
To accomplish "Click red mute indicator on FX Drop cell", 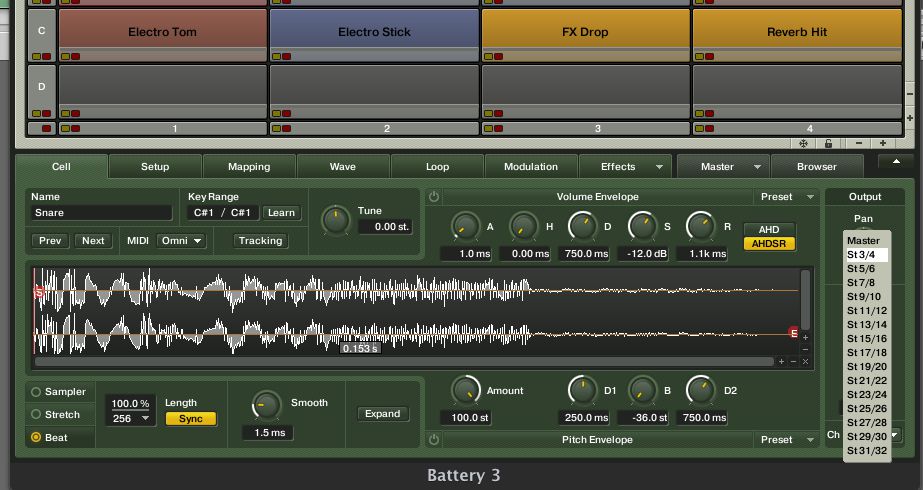I will pyautogui.click(x=498, y=57).
